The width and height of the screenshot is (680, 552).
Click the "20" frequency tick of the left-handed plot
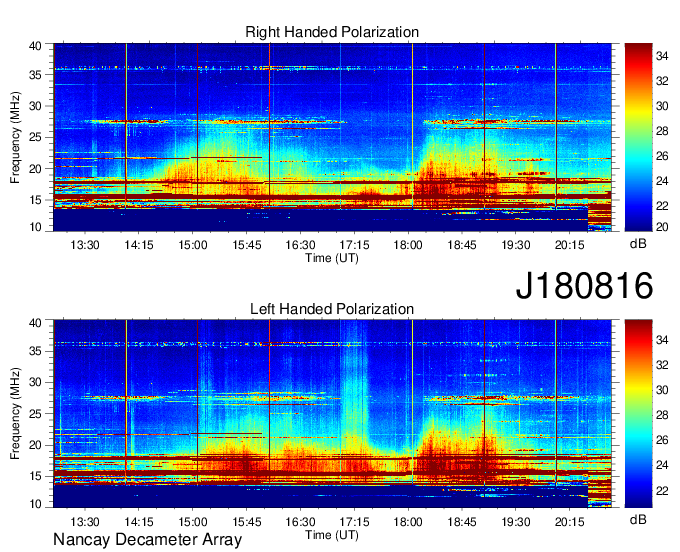pos(35,445)
